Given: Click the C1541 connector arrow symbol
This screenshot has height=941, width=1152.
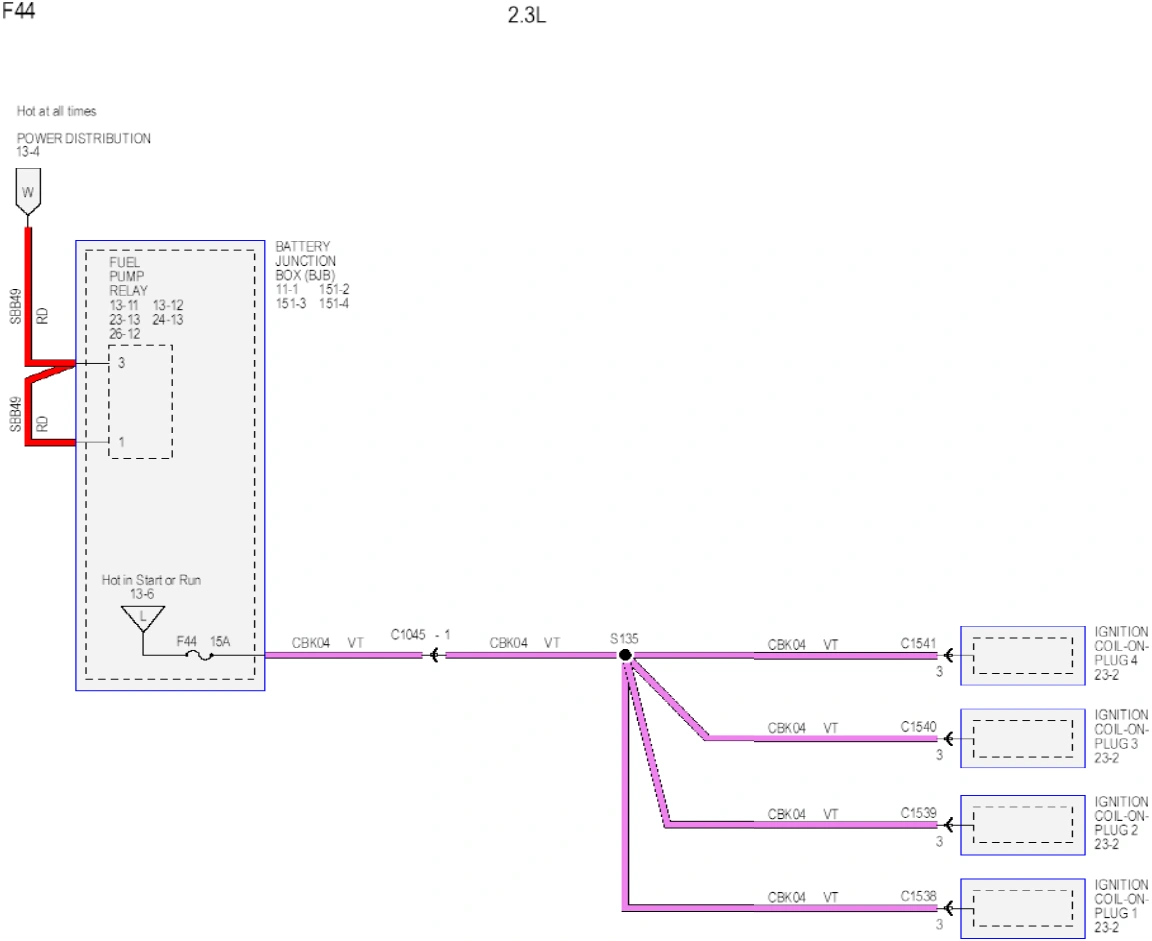Looking at the screenshot, I should (x=948, y=655).
